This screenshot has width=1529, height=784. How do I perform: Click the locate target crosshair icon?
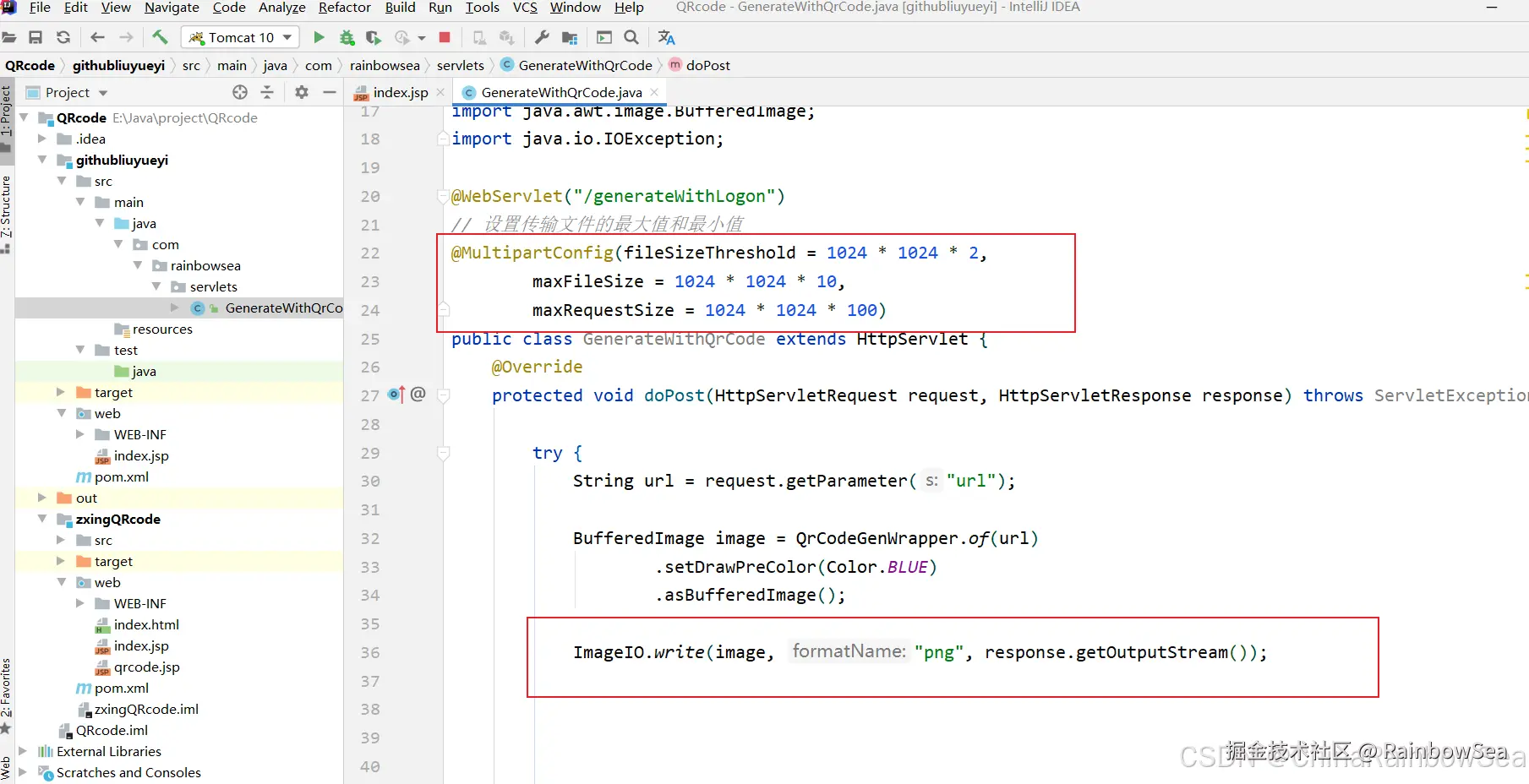(240, 92)
